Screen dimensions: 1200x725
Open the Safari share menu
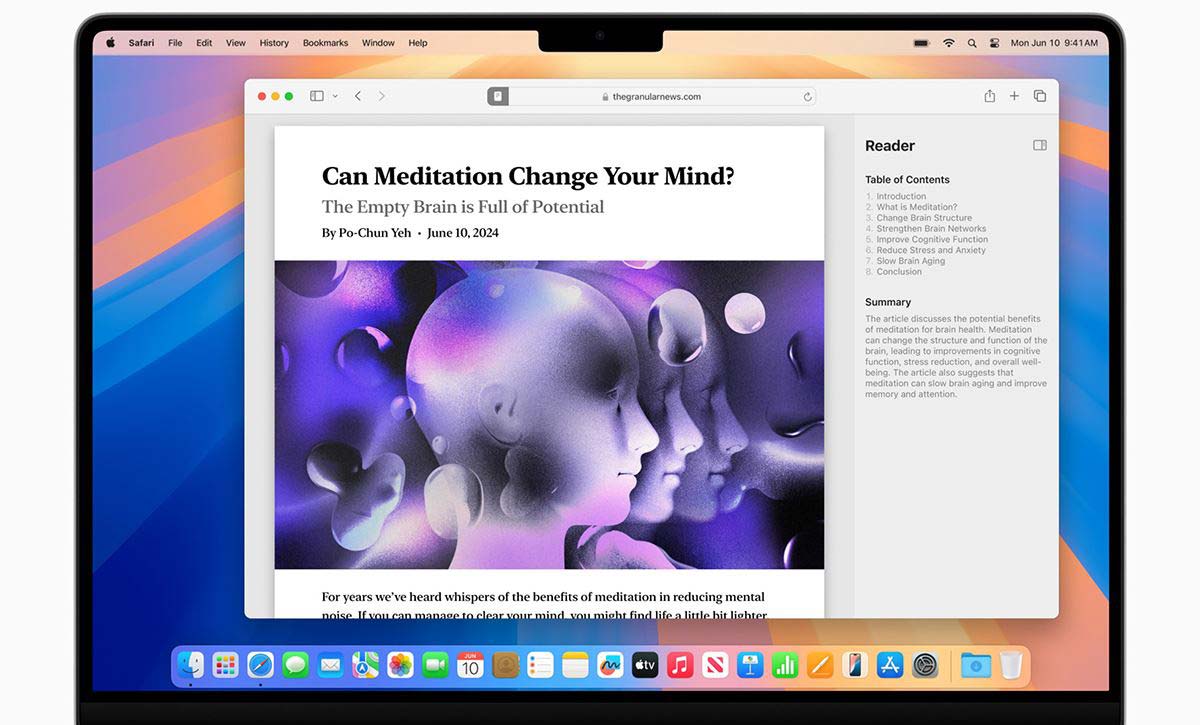point(989,95)
